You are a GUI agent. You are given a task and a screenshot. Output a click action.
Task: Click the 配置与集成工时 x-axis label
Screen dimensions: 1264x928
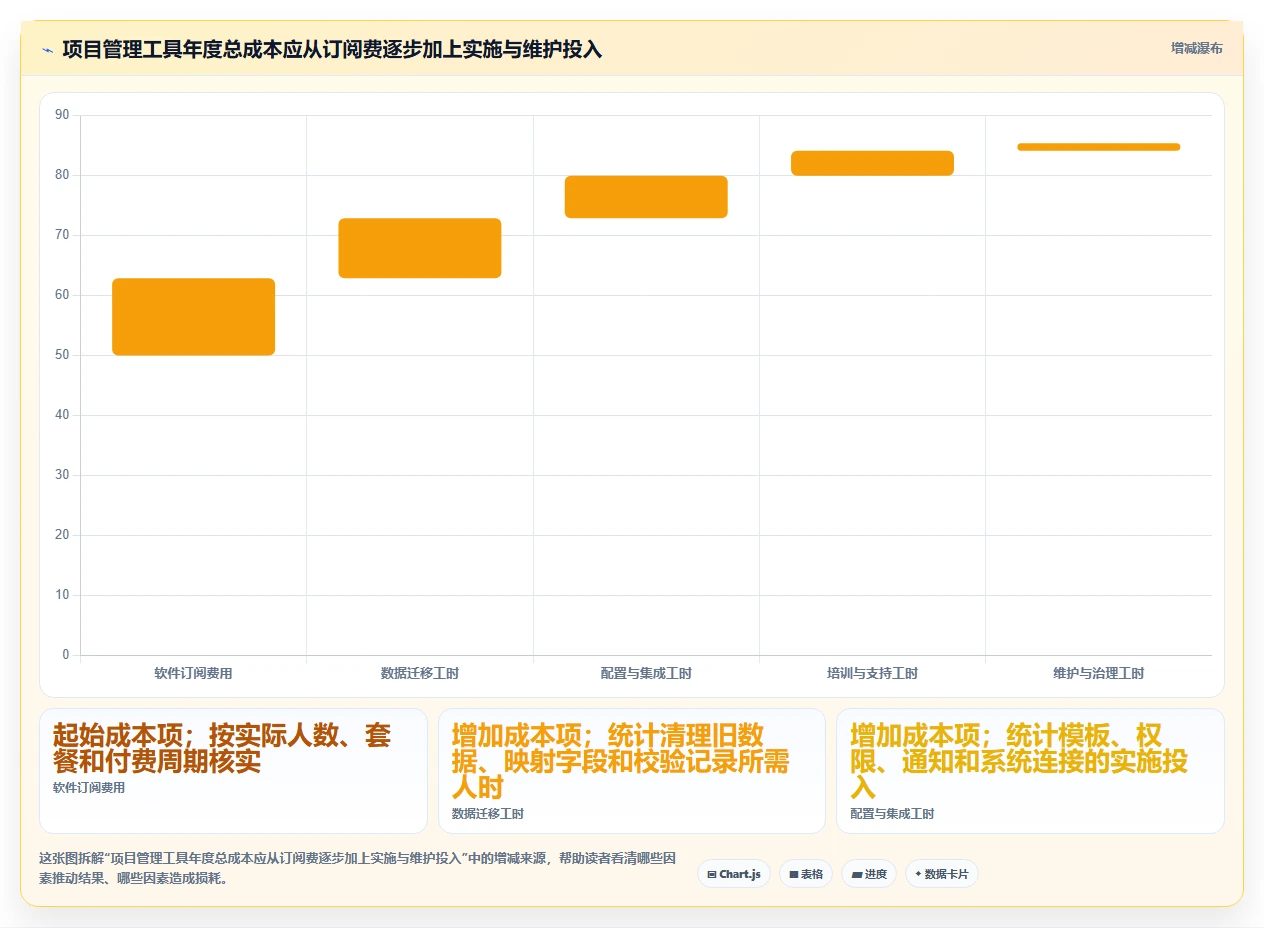click(x=646, y=673)
